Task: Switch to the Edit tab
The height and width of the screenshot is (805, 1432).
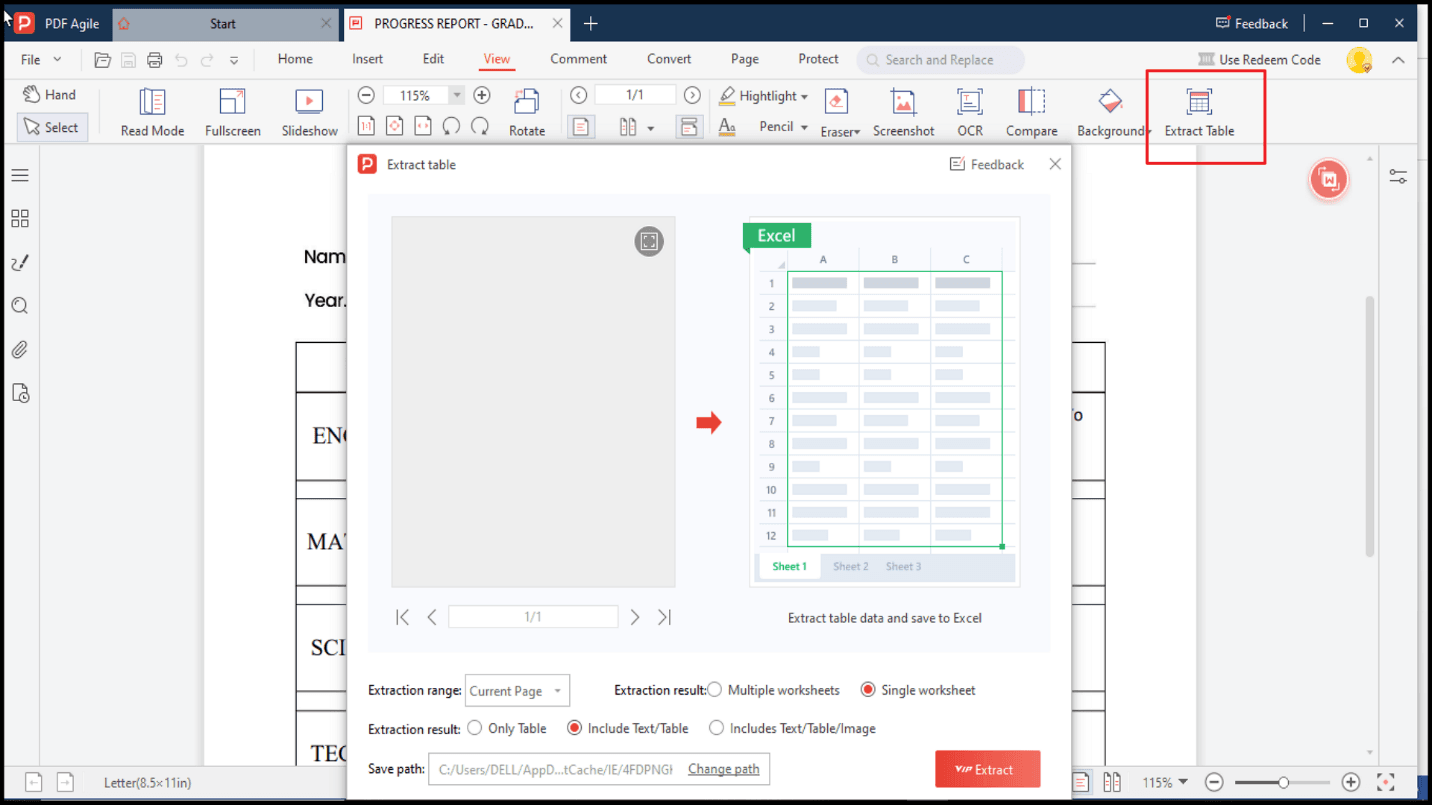Action: tap(433, 59)
